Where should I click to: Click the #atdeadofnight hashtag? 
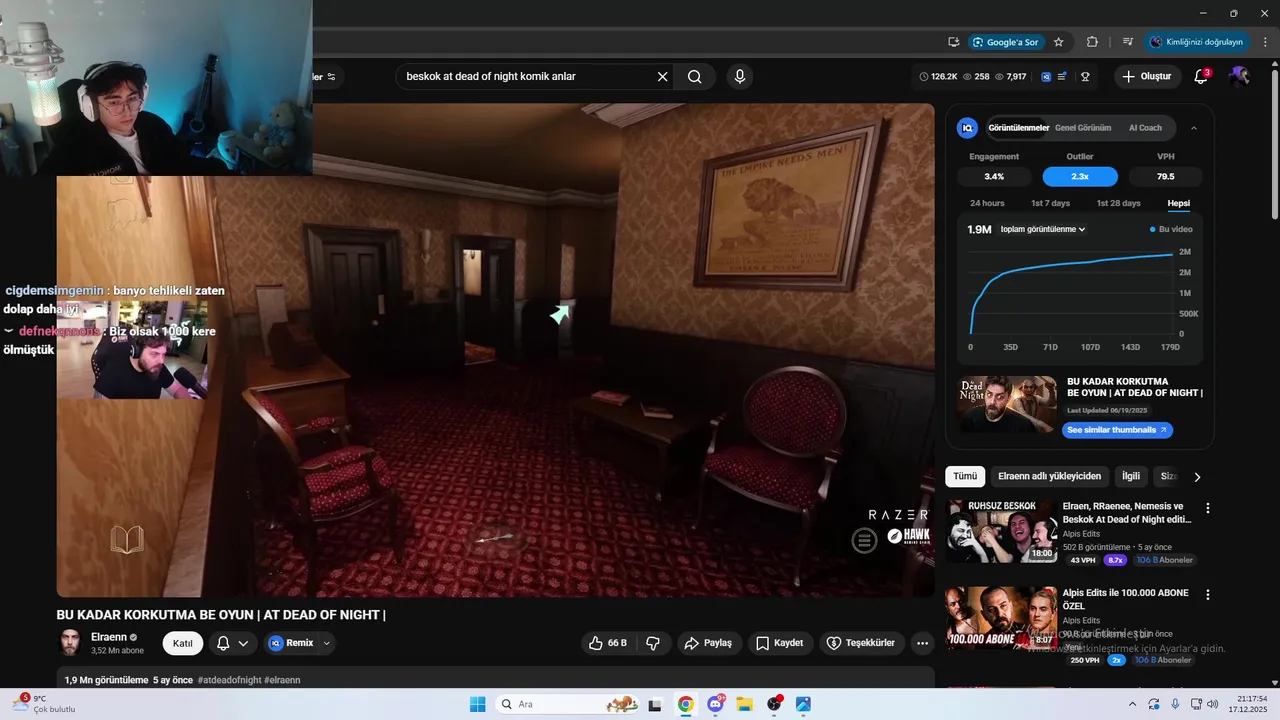pos(230,680)
